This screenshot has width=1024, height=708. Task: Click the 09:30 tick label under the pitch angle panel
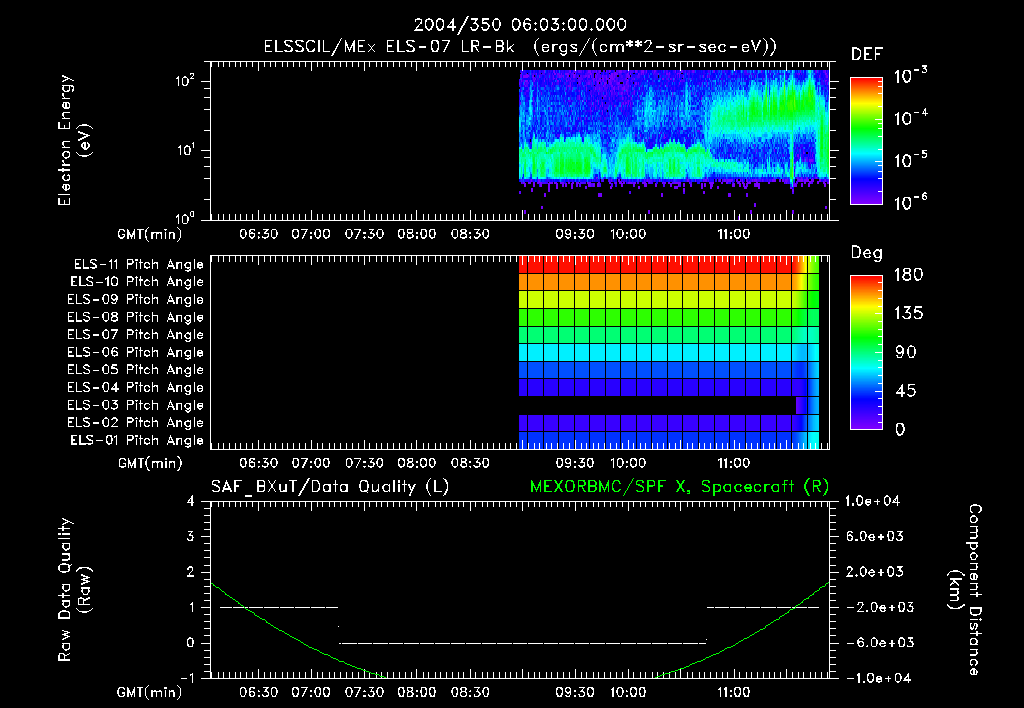[575, 464]
